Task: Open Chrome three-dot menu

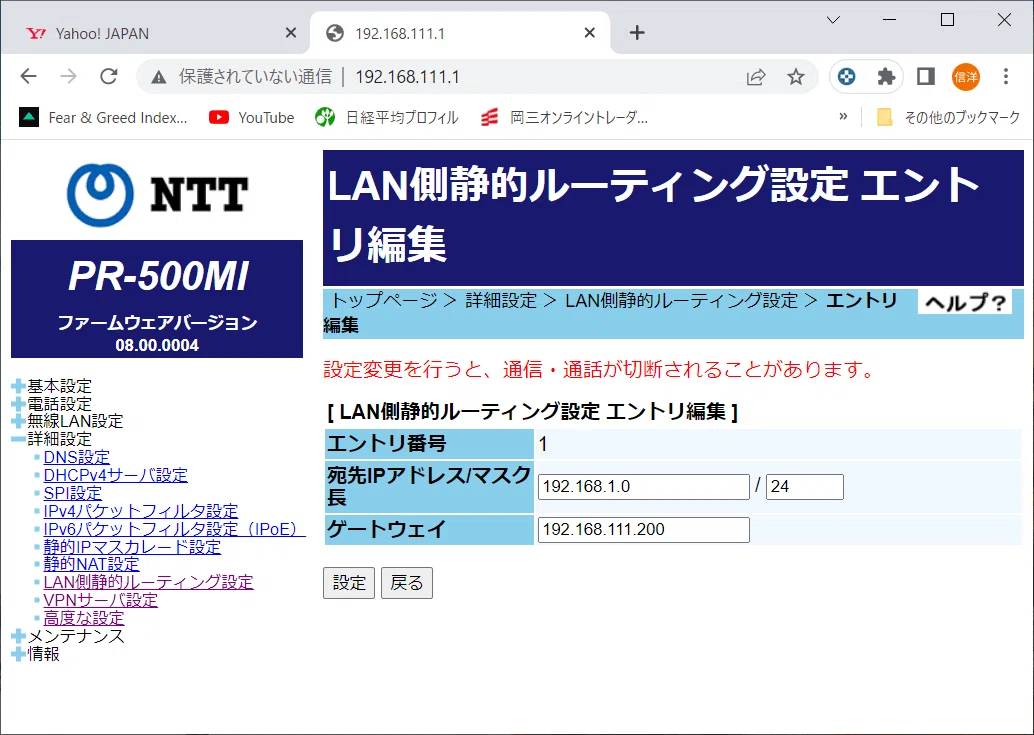Action: (x=1006, y=76)
